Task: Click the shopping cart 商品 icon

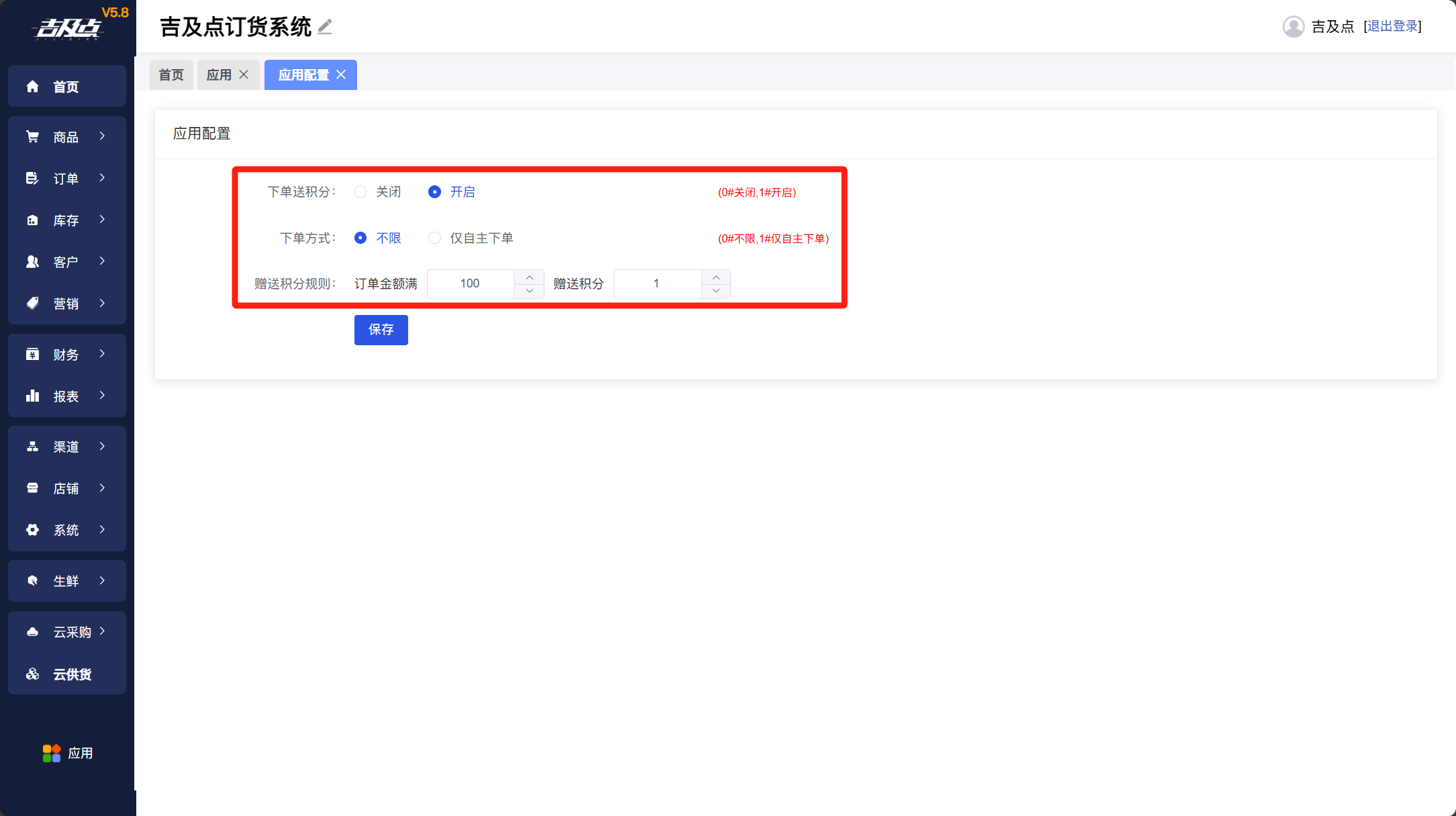Action: [32, 137]
